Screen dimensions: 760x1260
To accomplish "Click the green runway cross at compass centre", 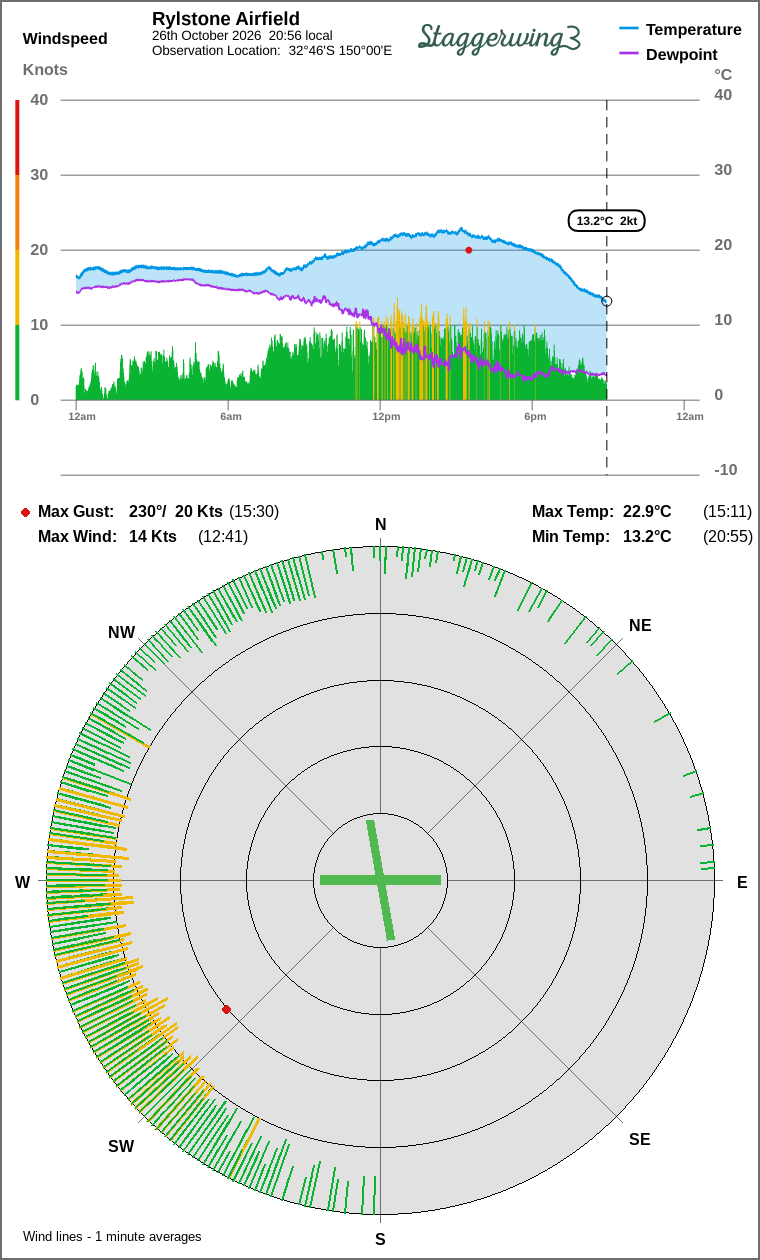I will pos(380,880).
